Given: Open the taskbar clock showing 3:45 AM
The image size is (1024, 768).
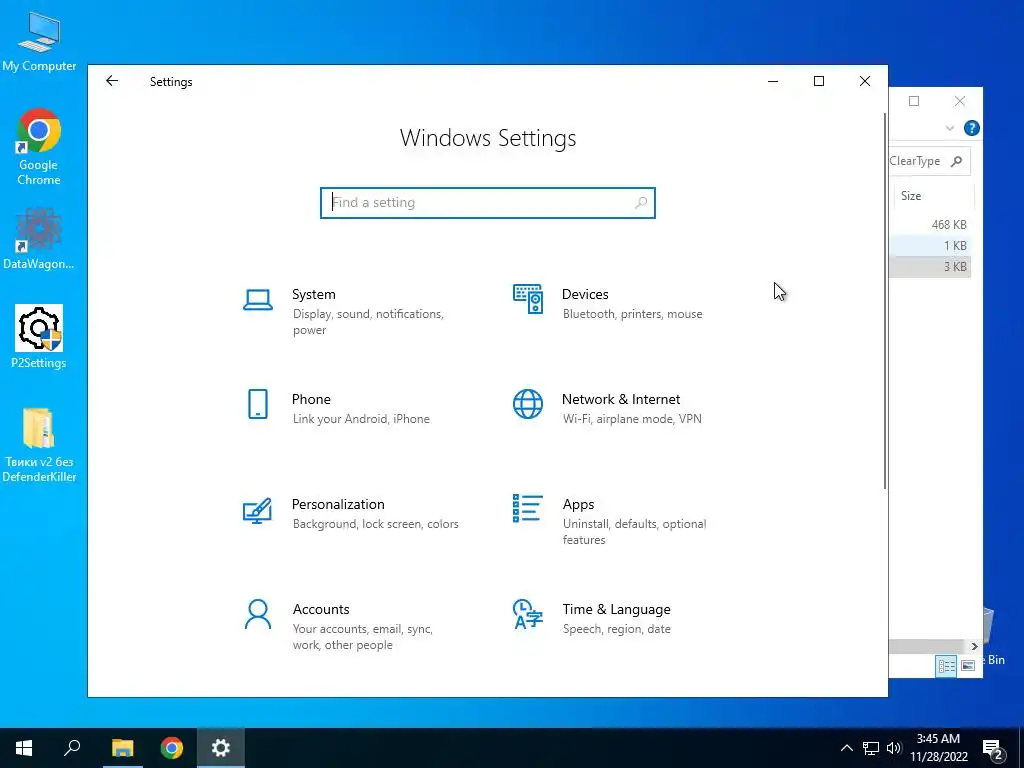Looking at the screenshot, I should [x=938, y=748].
